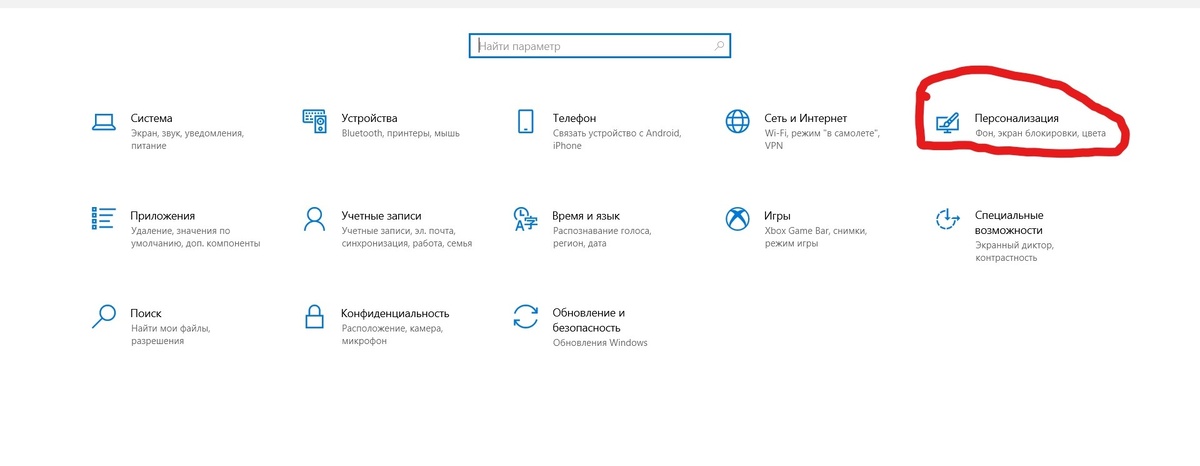Screen dimensions: 1200x466
Task: Open the Обновление и безопасность title
Action: tap(589, 319)
